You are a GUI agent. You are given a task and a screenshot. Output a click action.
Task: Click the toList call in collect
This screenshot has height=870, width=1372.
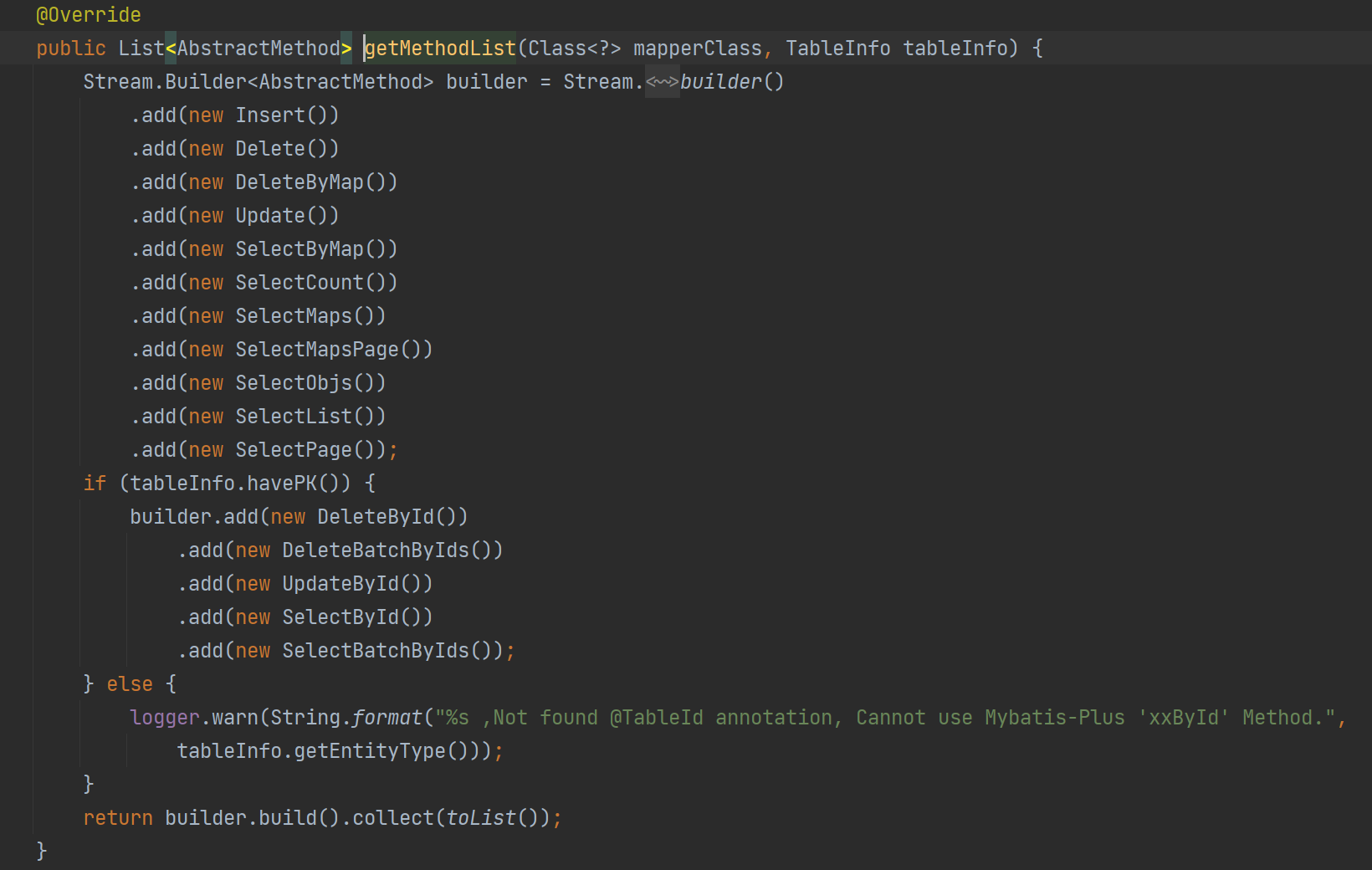pos(481,818)
